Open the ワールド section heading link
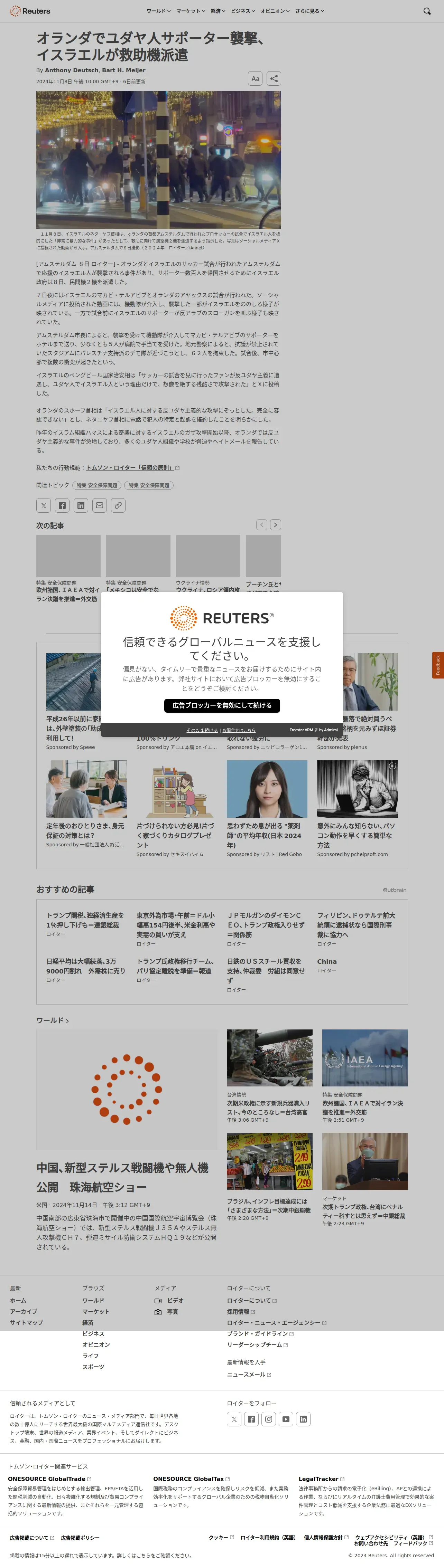The image size is (444, 1568). coord(52,1020)
